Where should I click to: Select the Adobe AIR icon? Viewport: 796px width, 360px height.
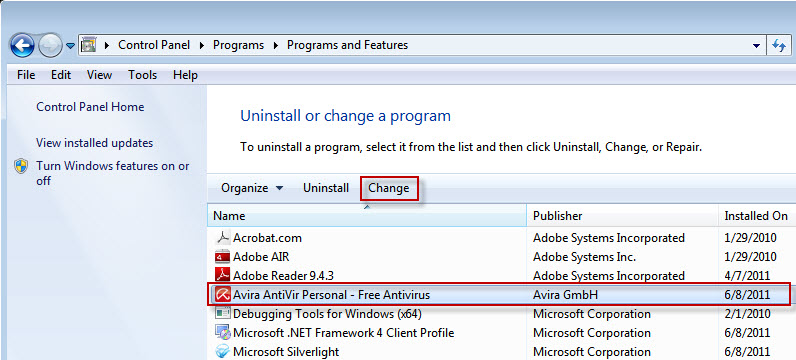pos(222,256)
